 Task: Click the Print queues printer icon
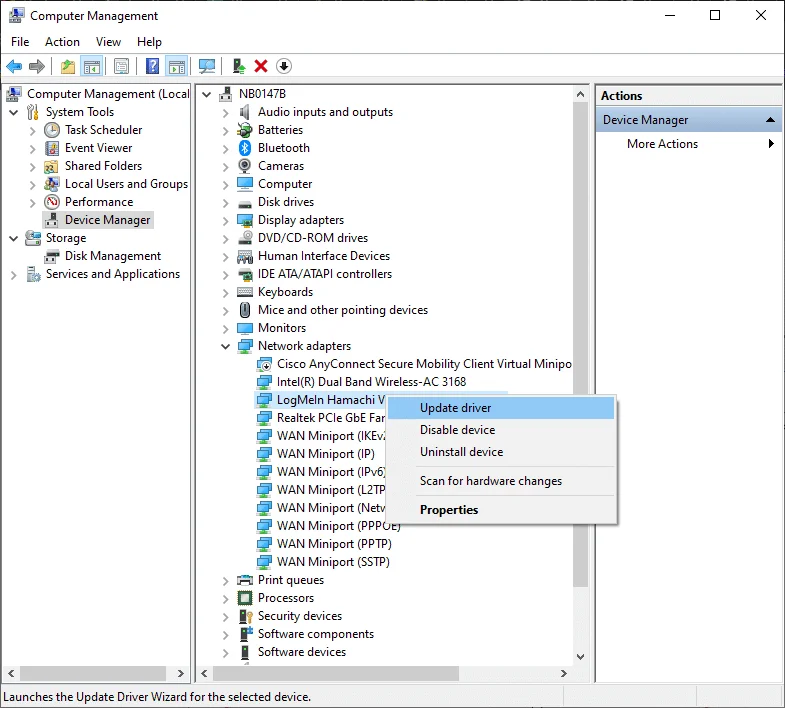pyautogui.click(x=245, y=580)
